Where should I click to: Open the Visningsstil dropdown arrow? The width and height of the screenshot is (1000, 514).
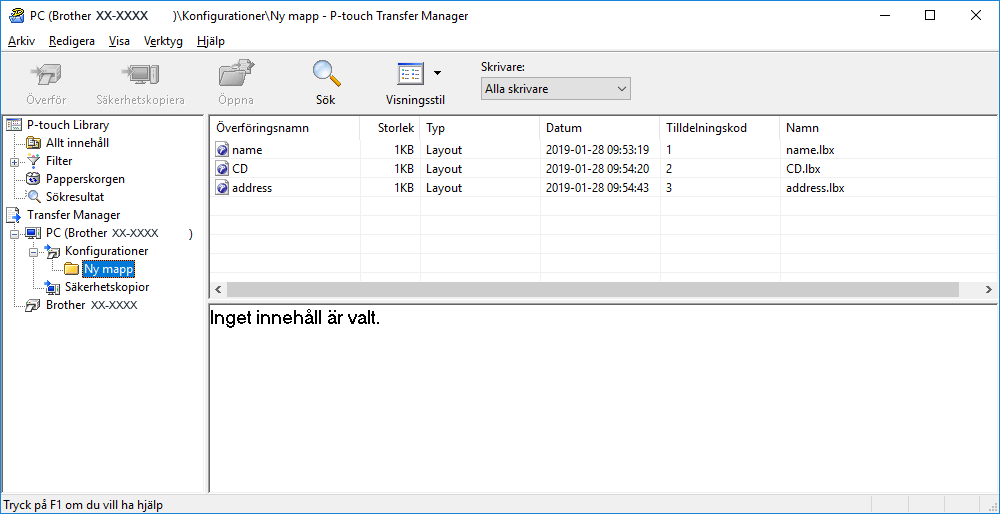click(437, 73)
